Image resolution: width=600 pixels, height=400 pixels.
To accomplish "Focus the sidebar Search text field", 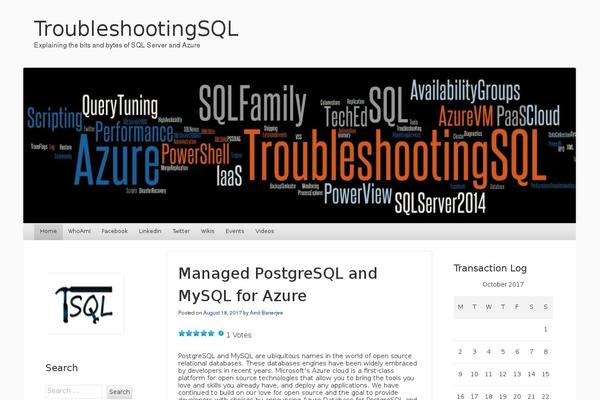I will pos(74,391).
